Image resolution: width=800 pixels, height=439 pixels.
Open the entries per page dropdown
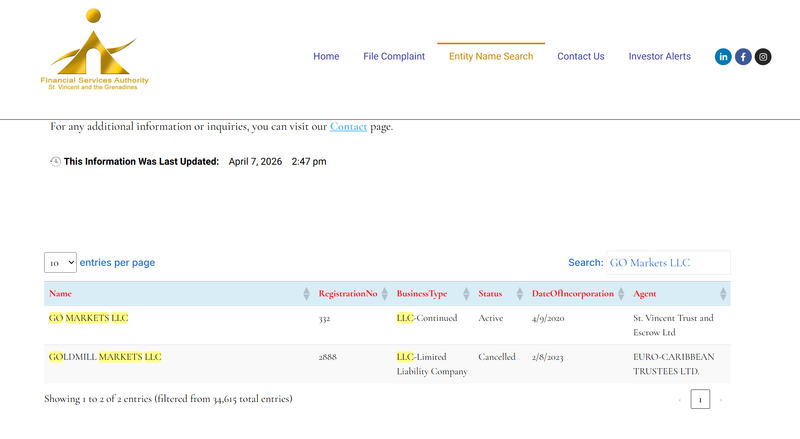tap(60, 262)
